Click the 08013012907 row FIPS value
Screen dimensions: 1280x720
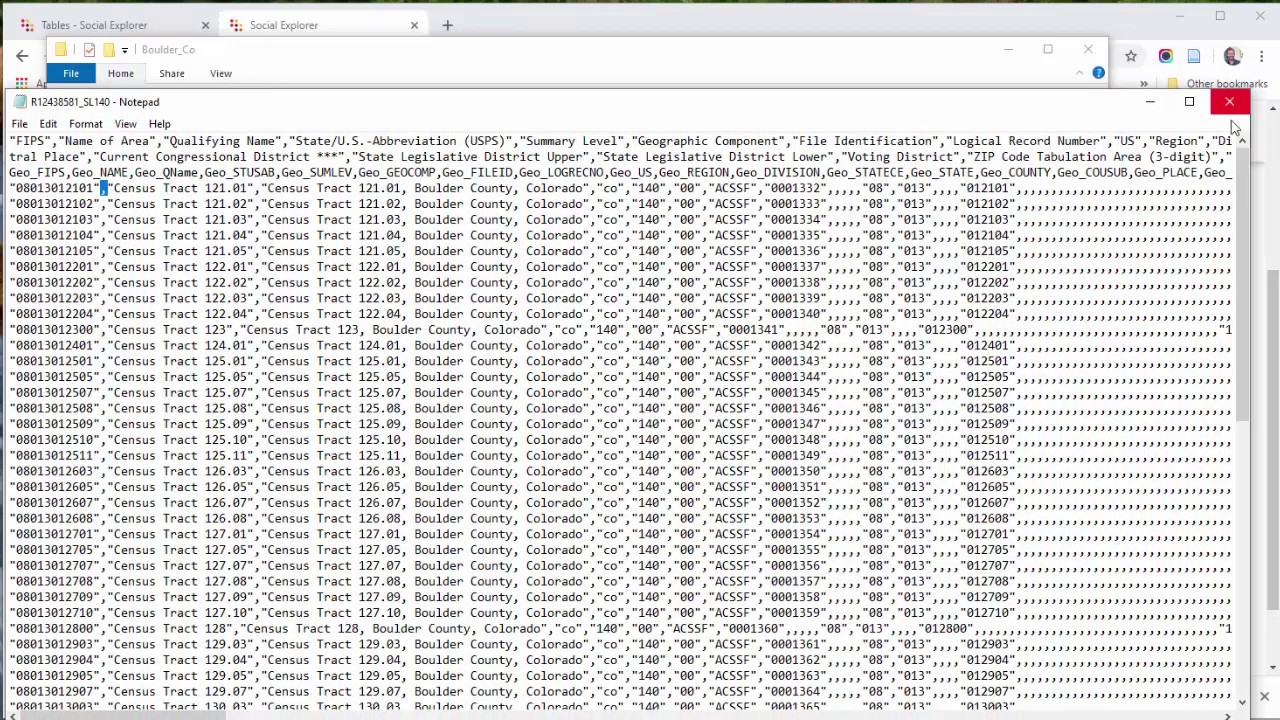55,692
